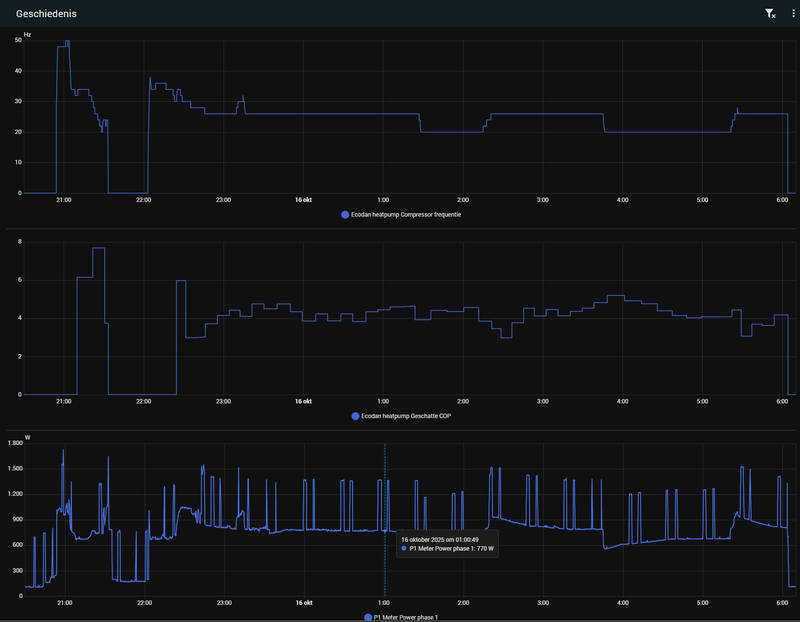Click the 21:00 marker on power chart axis

[x=65, y=603]
